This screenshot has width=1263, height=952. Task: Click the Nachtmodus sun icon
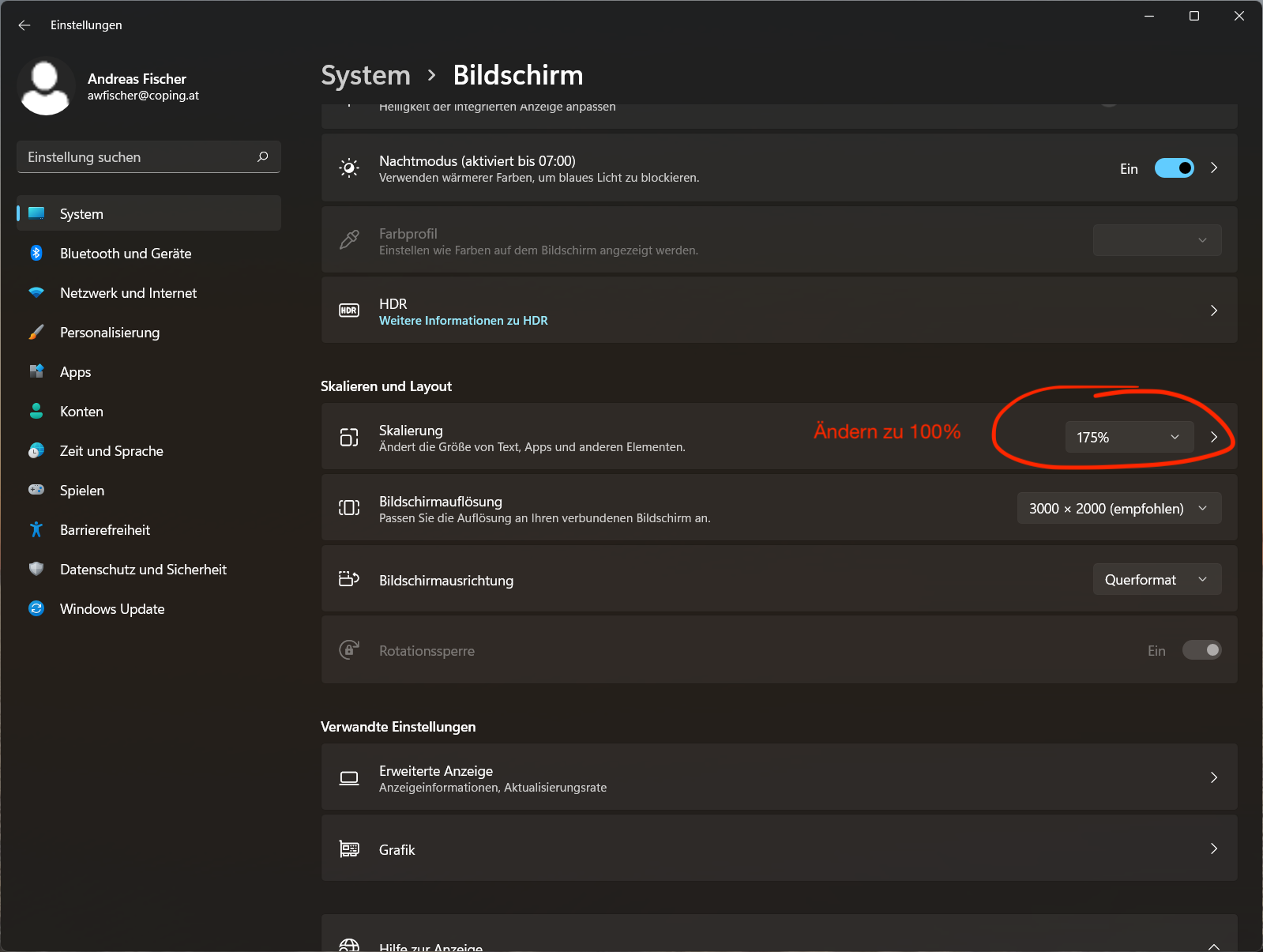click(x=349, y=168)
